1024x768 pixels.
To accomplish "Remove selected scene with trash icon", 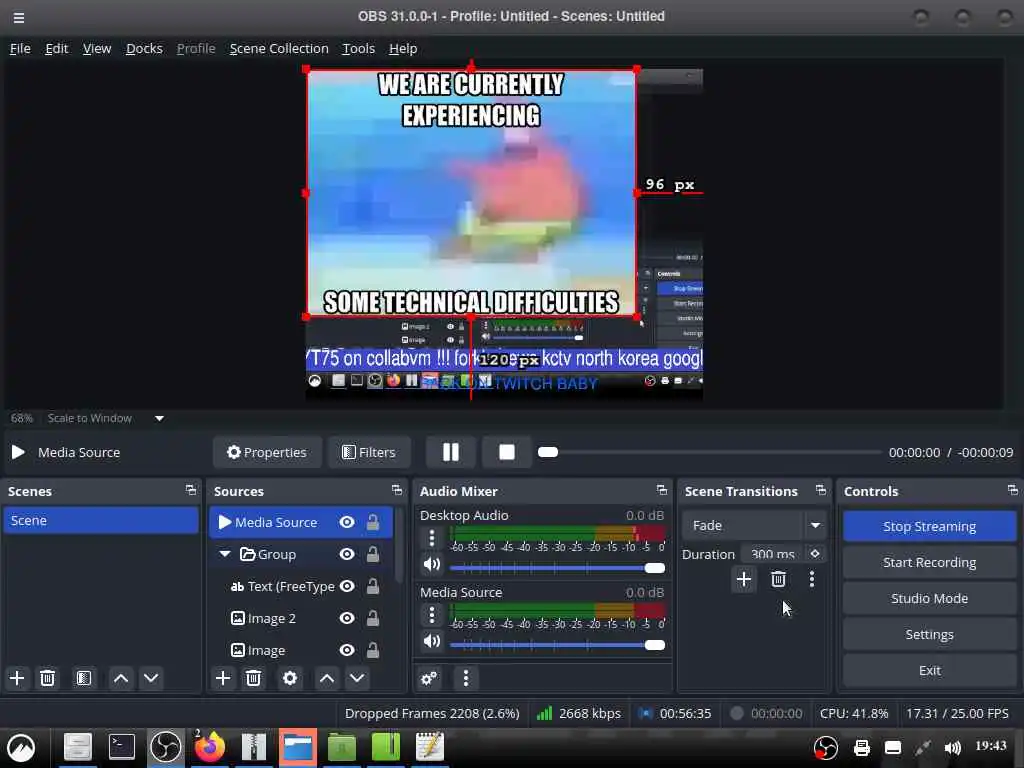I will pyautogui.click(x=47, y=678).
